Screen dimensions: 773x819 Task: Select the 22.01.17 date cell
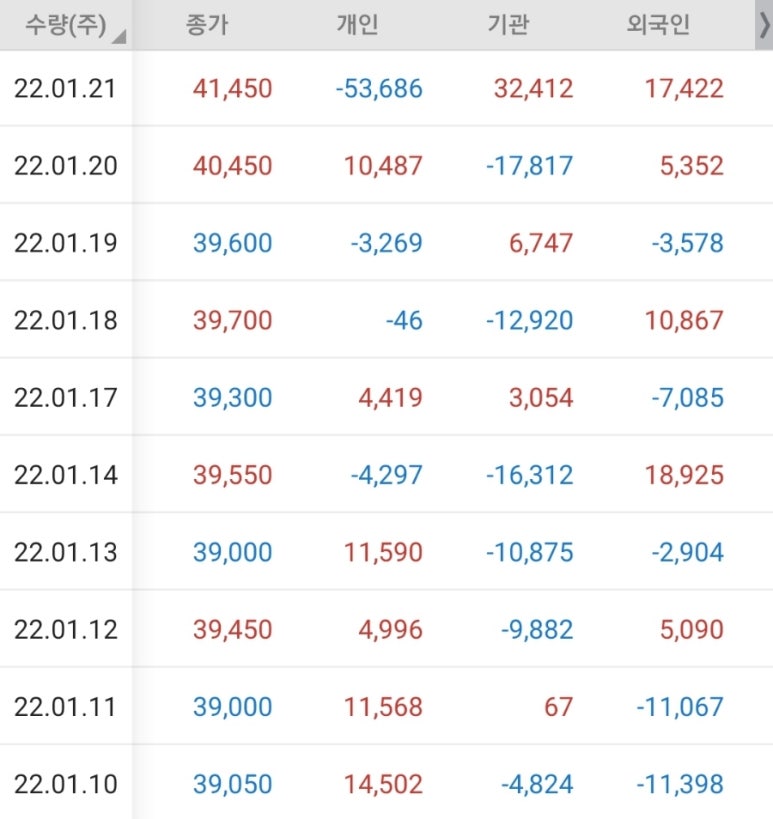pyautogui.click(x=65, y=397)
